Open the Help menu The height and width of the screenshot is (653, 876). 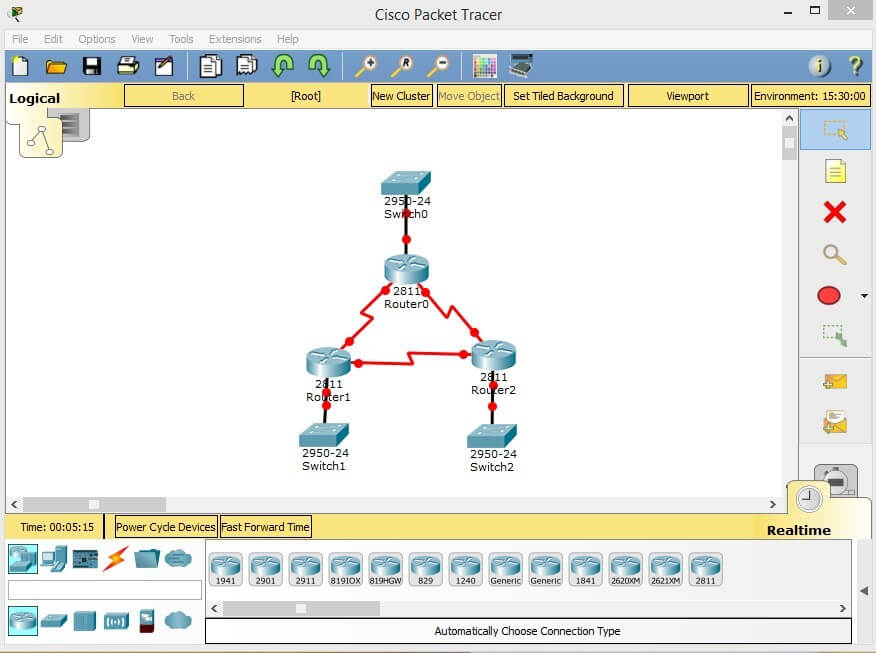pos(288,39)
